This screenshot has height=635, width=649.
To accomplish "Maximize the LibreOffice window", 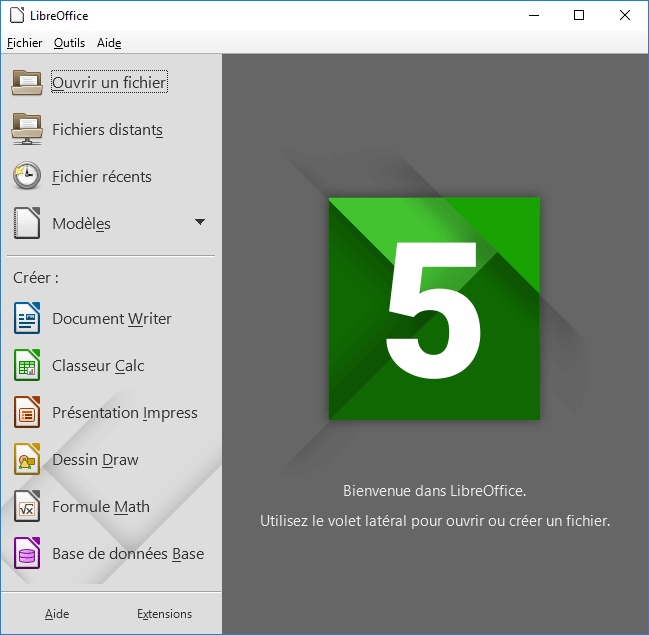I will click(579, 15).
